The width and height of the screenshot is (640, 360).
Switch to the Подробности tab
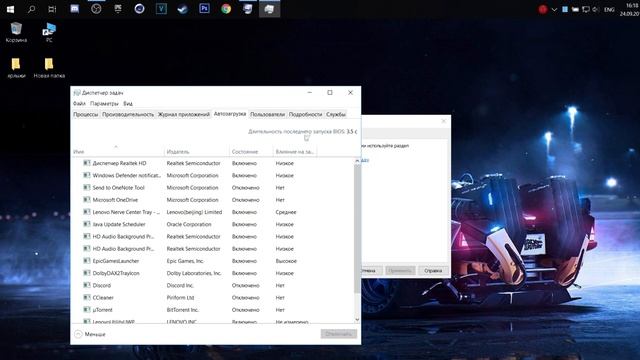point(305,115)
